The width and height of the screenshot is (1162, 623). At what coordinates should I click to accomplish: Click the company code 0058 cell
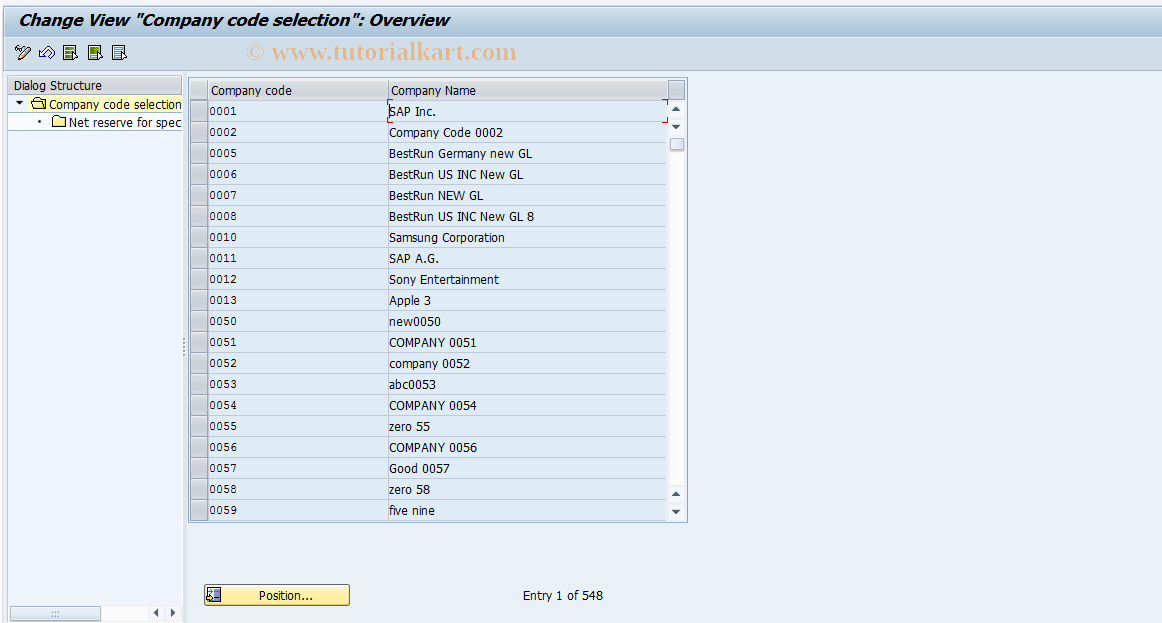[298, 489]
